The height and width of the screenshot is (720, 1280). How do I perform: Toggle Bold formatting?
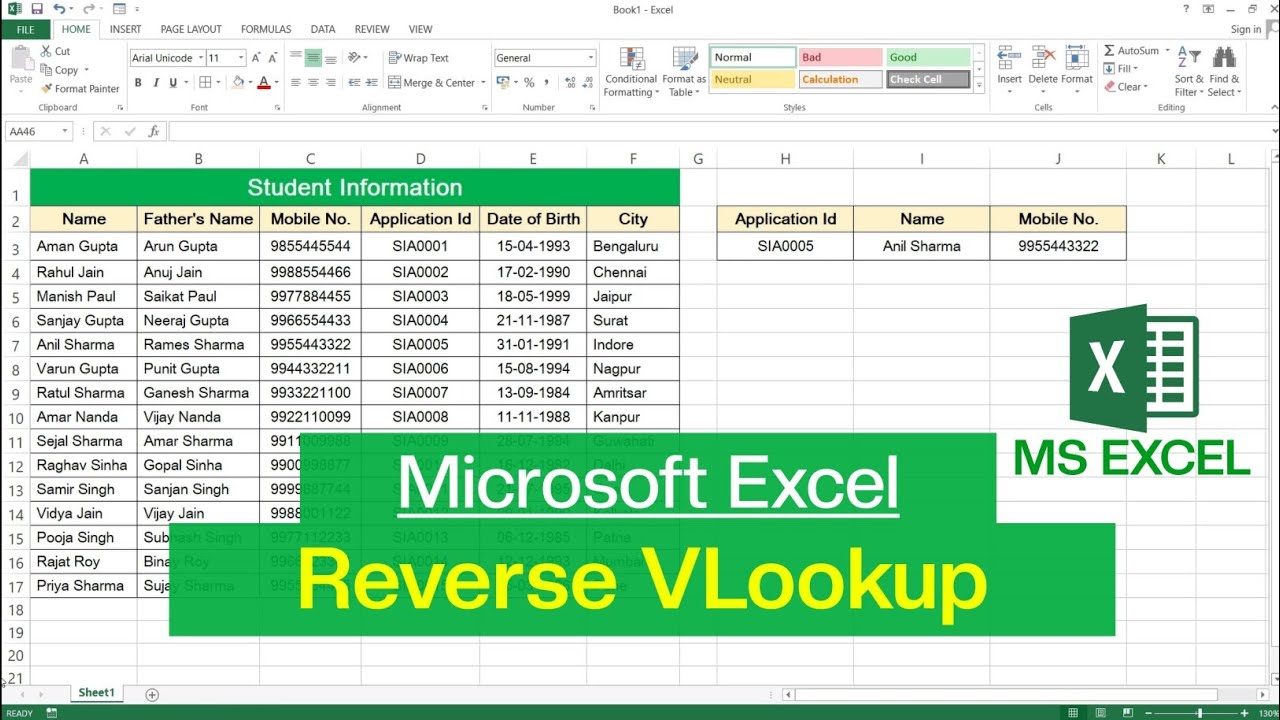(x=138, y=83)
